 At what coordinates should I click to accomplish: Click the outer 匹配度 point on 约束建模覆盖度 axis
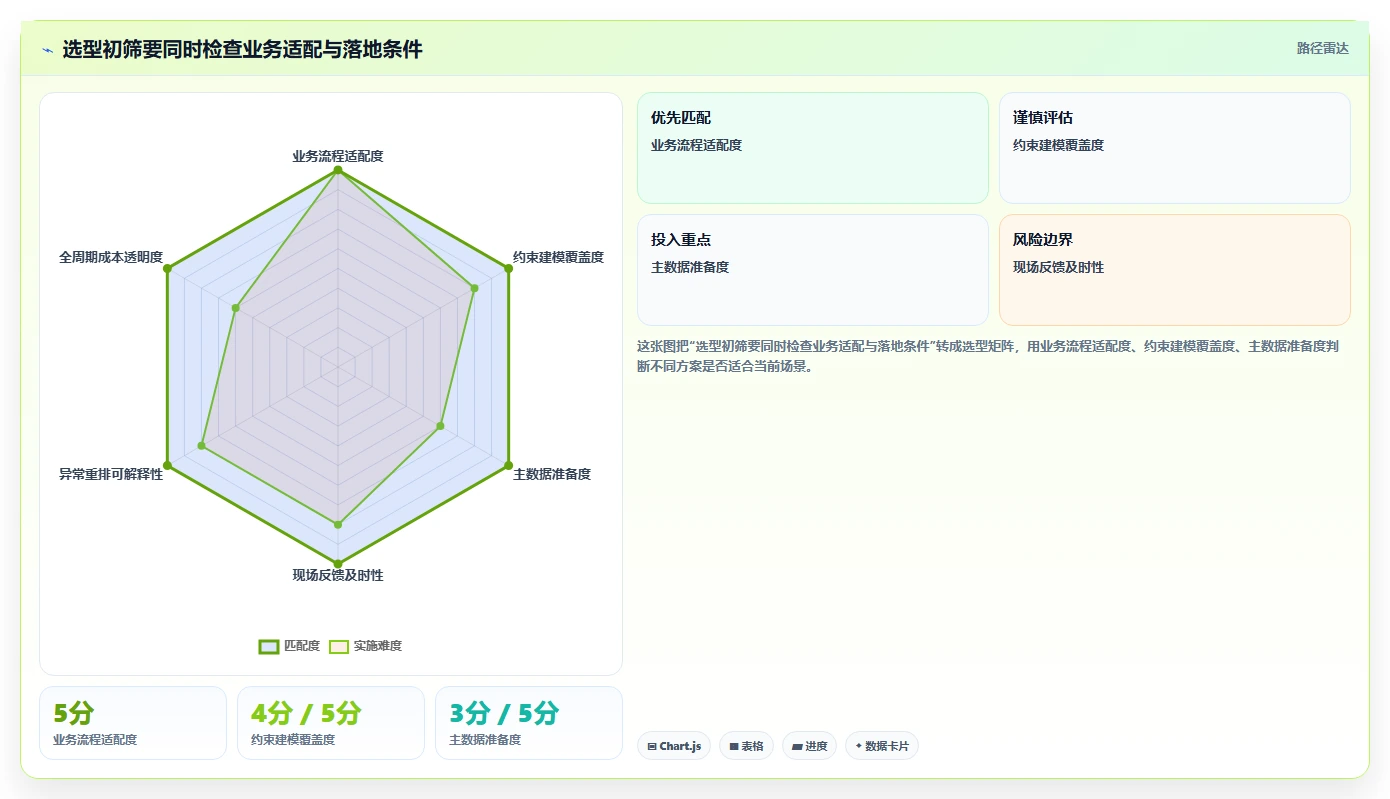pos(508,268)
